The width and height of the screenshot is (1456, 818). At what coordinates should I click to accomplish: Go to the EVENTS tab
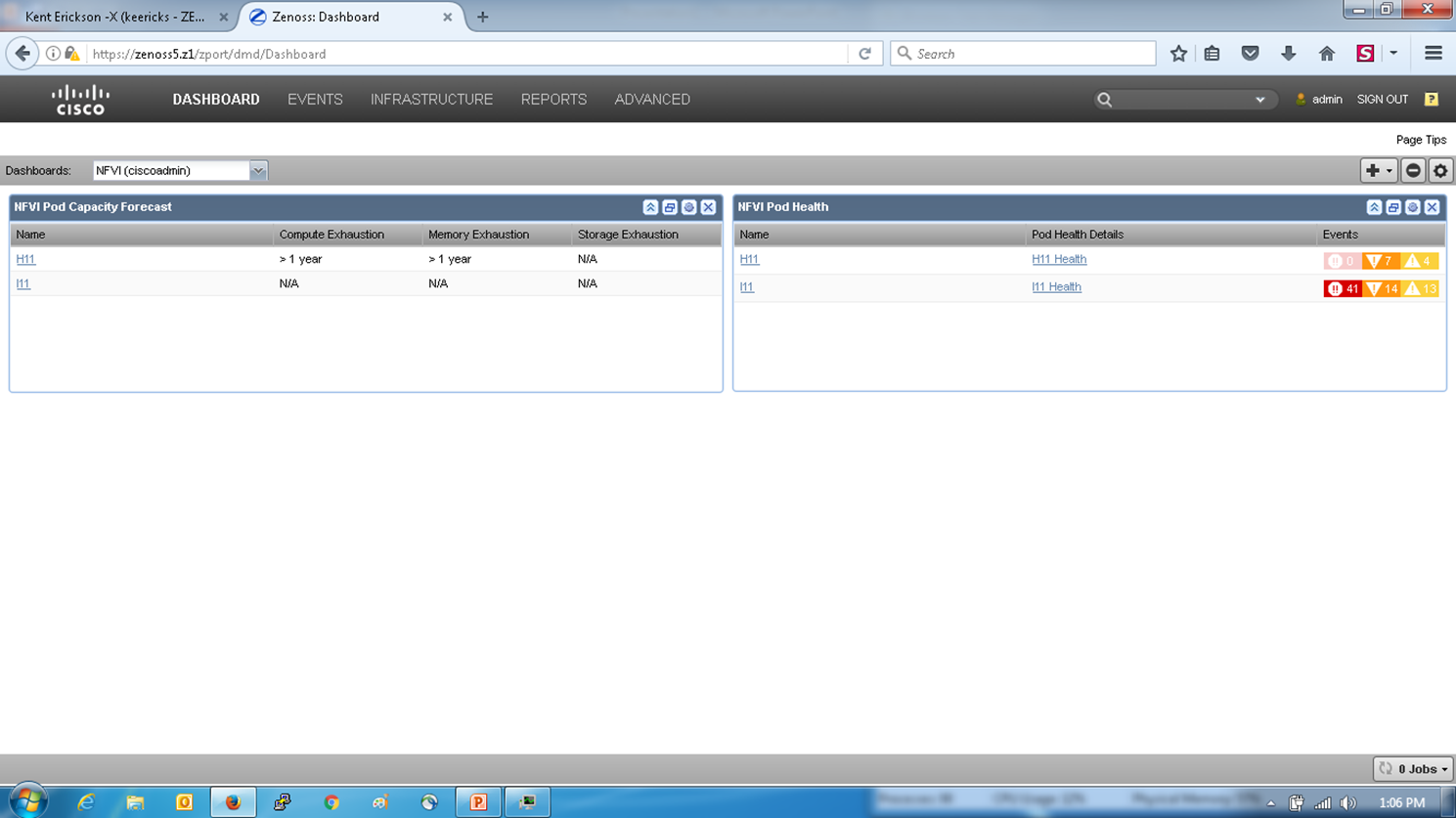point(315,100)
